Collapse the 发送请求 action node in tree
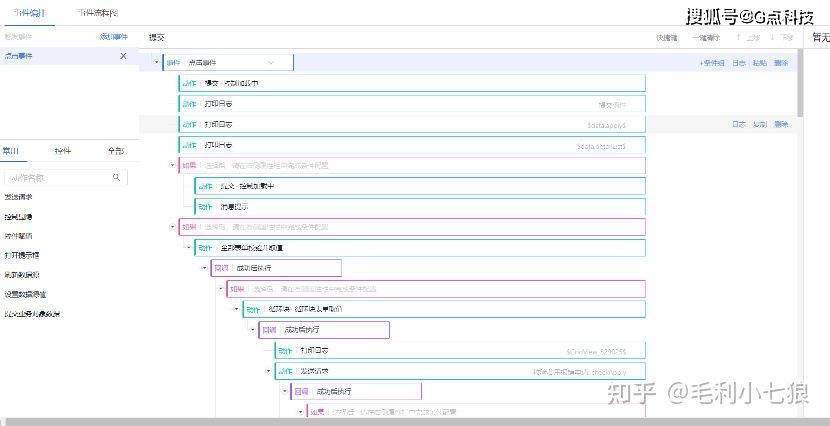Image resolution: width=830 pixels, height=426 pixels. pos(268,371)
